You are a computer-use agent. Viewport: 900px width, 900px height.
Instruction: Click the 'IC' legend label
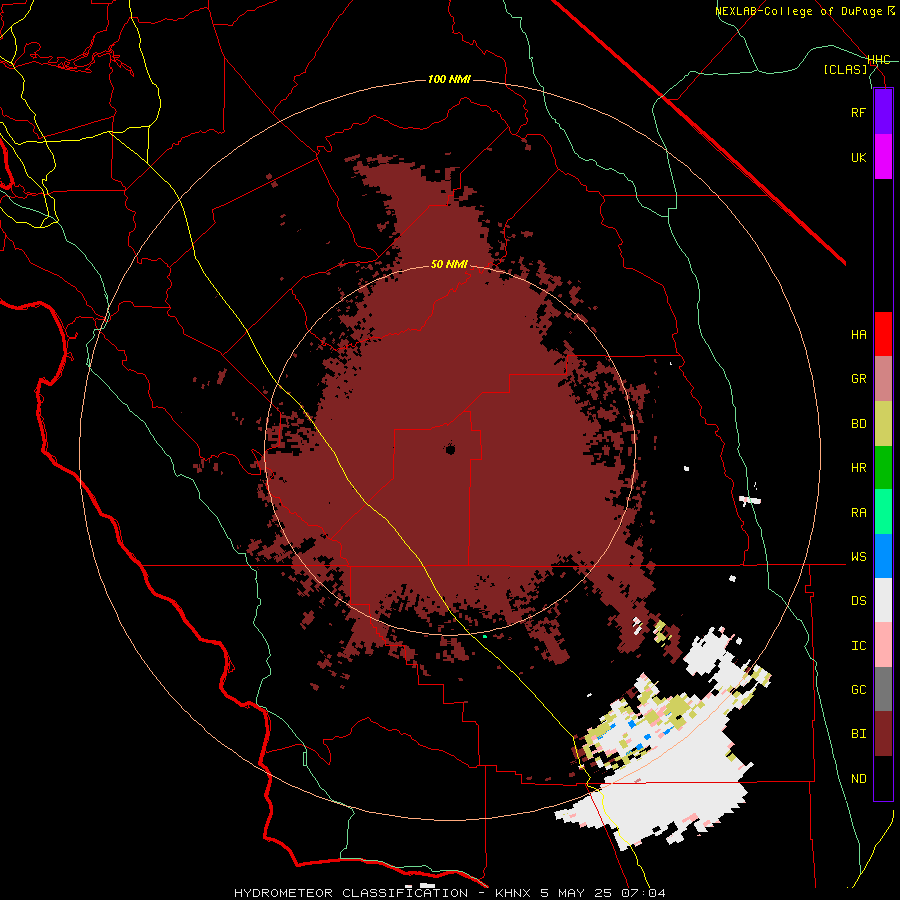pos(858,646)
